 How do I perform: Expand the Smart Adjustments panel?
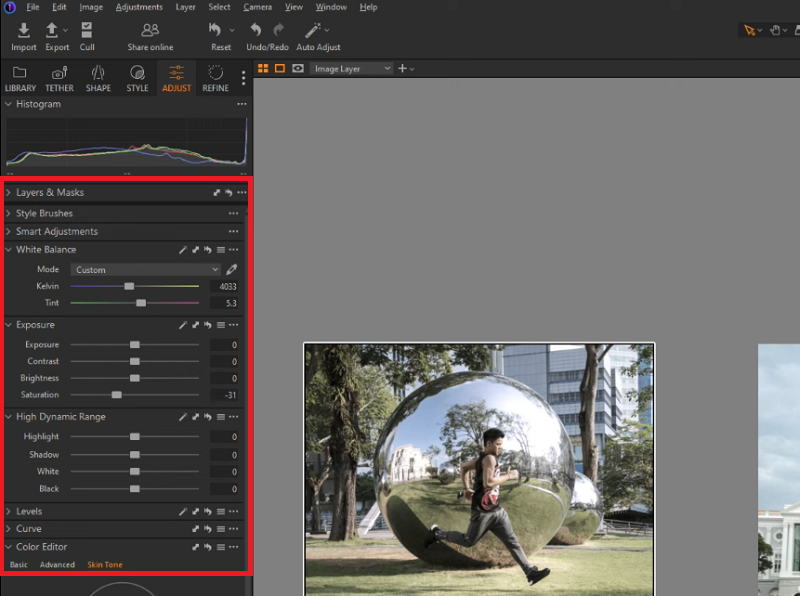coord(8,231)
